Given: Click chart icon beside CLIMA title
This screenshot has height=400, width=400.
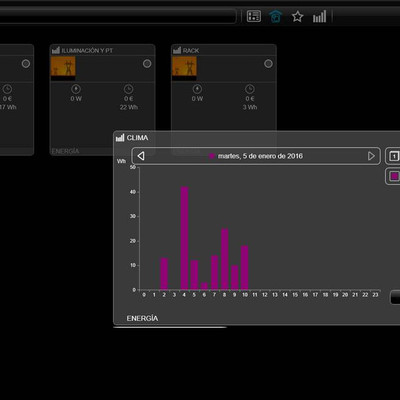Looking at the screenshot, I should (x=120, y=138).
